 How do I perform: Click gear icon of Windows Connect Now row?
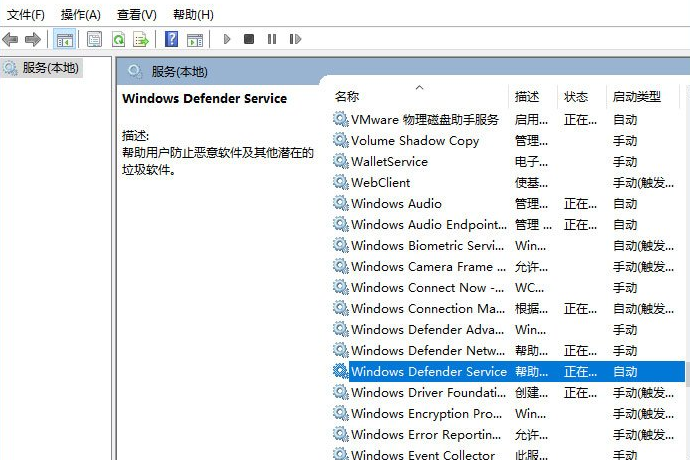pyautogui.click(x=341, y=287)
